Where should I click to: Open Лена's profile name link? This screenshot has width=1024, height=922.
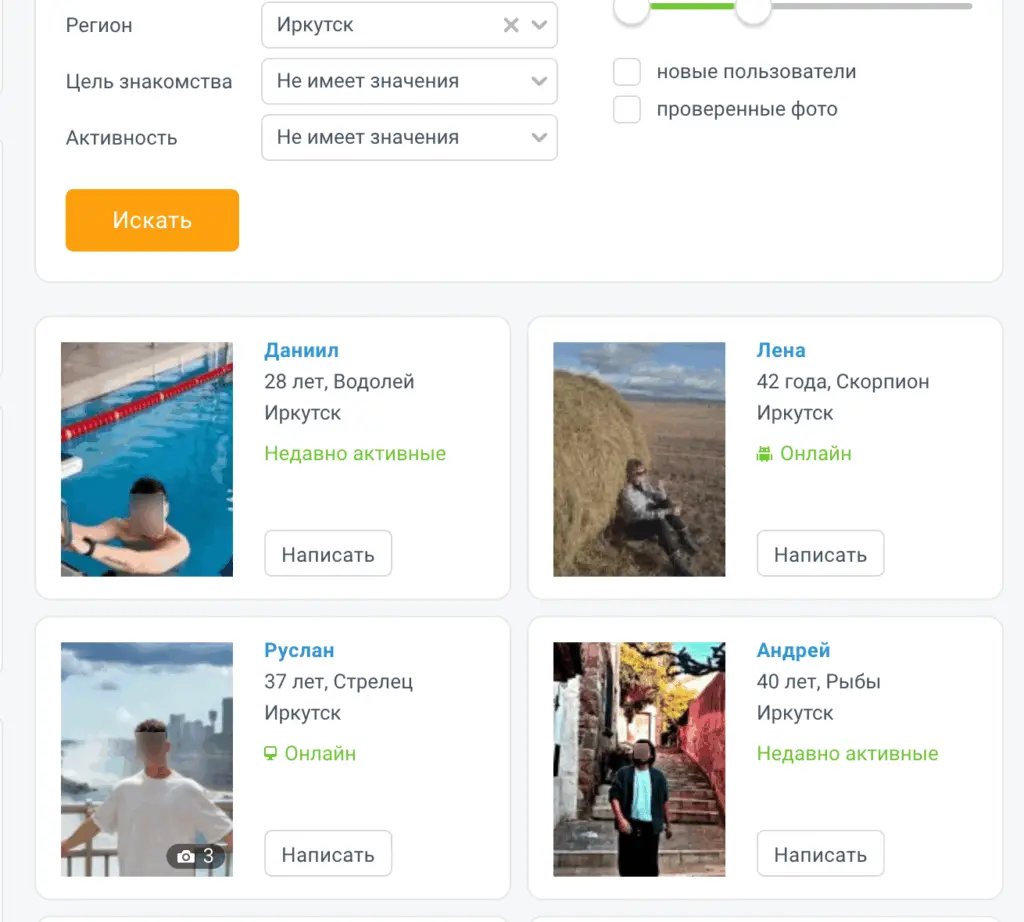click(781, 351)
